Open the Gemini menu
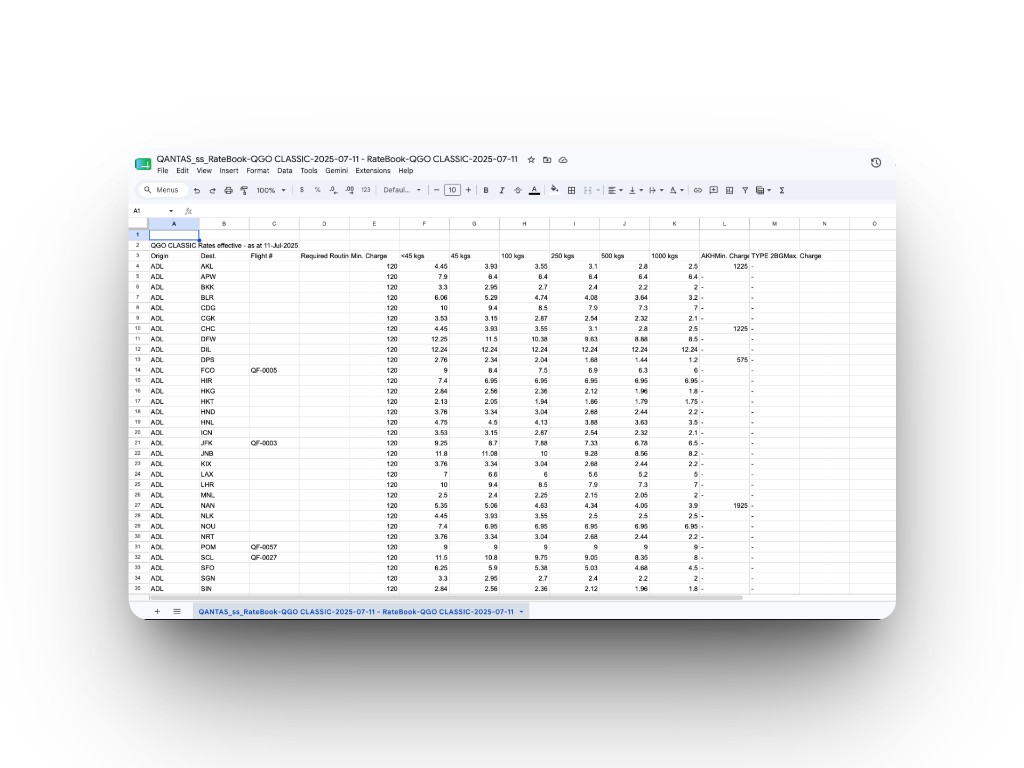Viewport: 1024px width, 768px height. (x=336, y=170)
